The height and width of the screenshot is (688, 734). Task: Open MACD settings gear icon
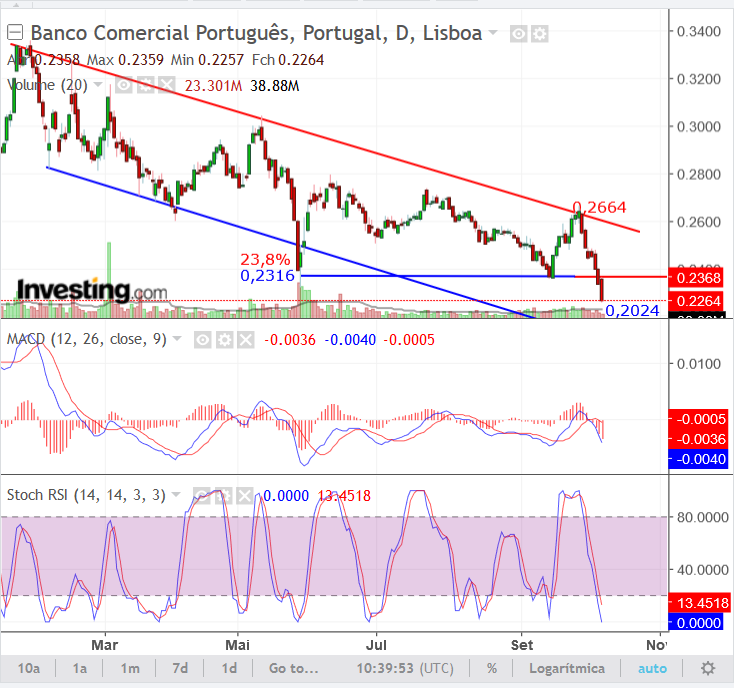click(224, 340)
